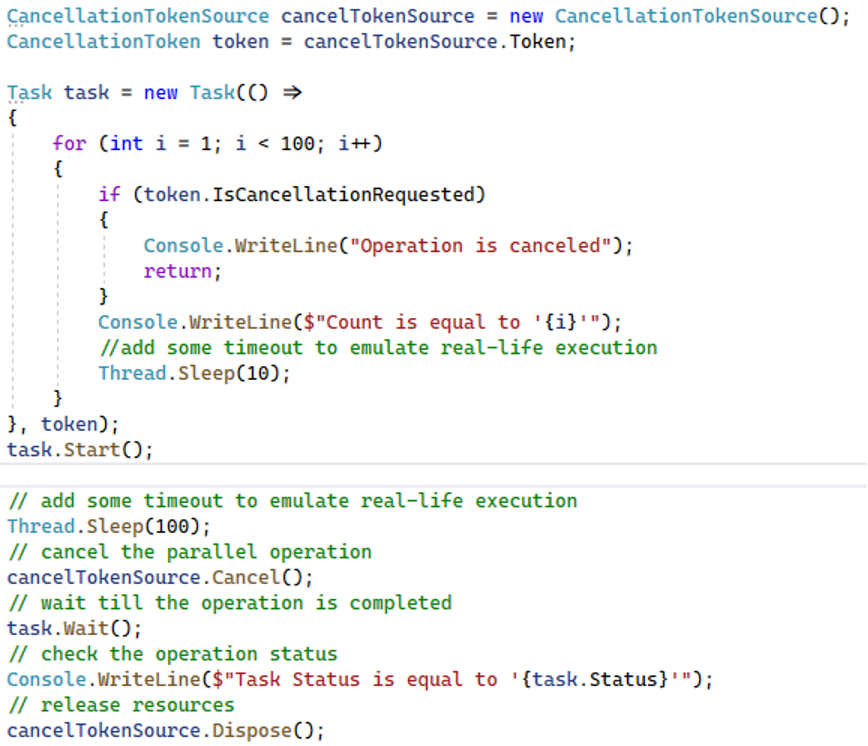Click the for keyword of the loop

(x=69, y=143)
